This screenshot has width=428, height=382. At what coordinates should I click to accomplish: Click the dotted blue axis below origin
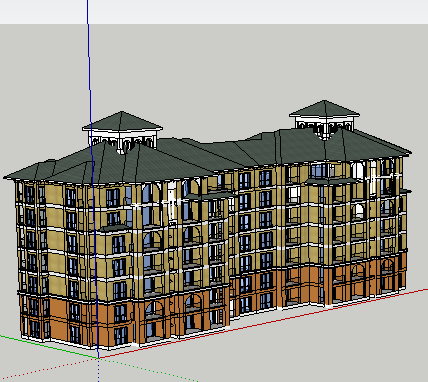(99, 370)
